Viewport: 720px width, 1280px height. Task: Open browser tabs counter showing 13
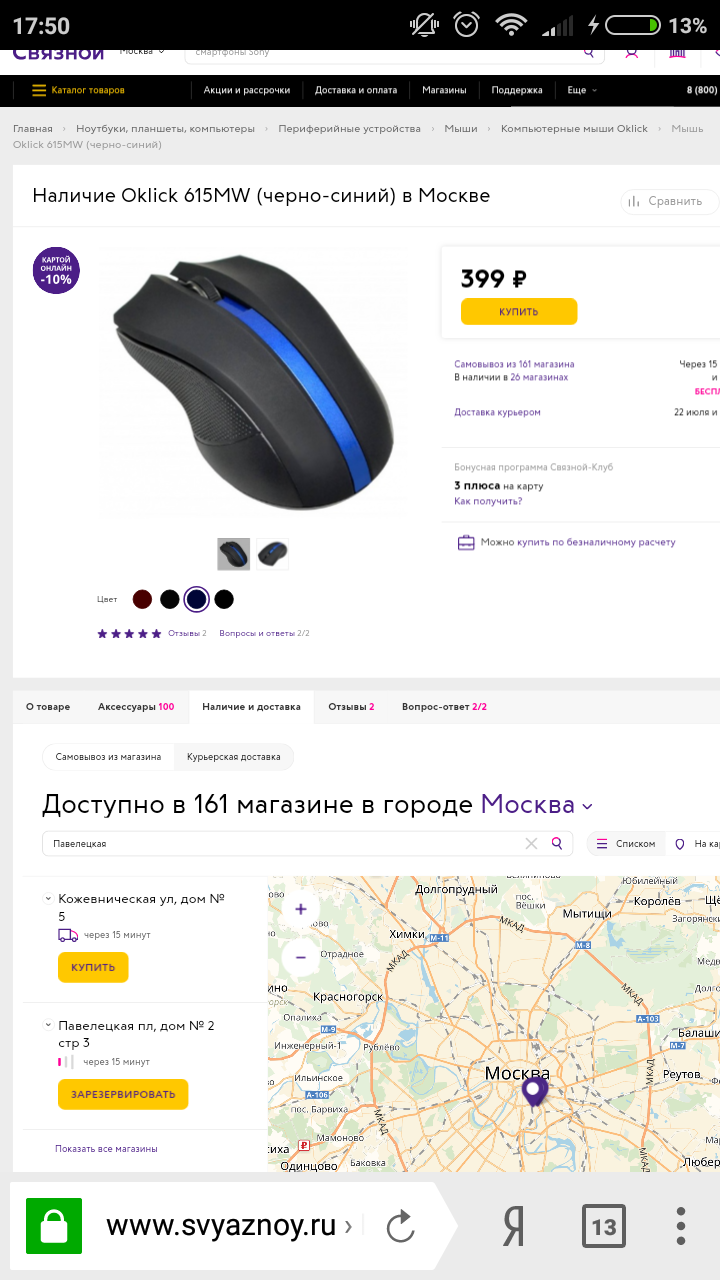click(604, 1226)
